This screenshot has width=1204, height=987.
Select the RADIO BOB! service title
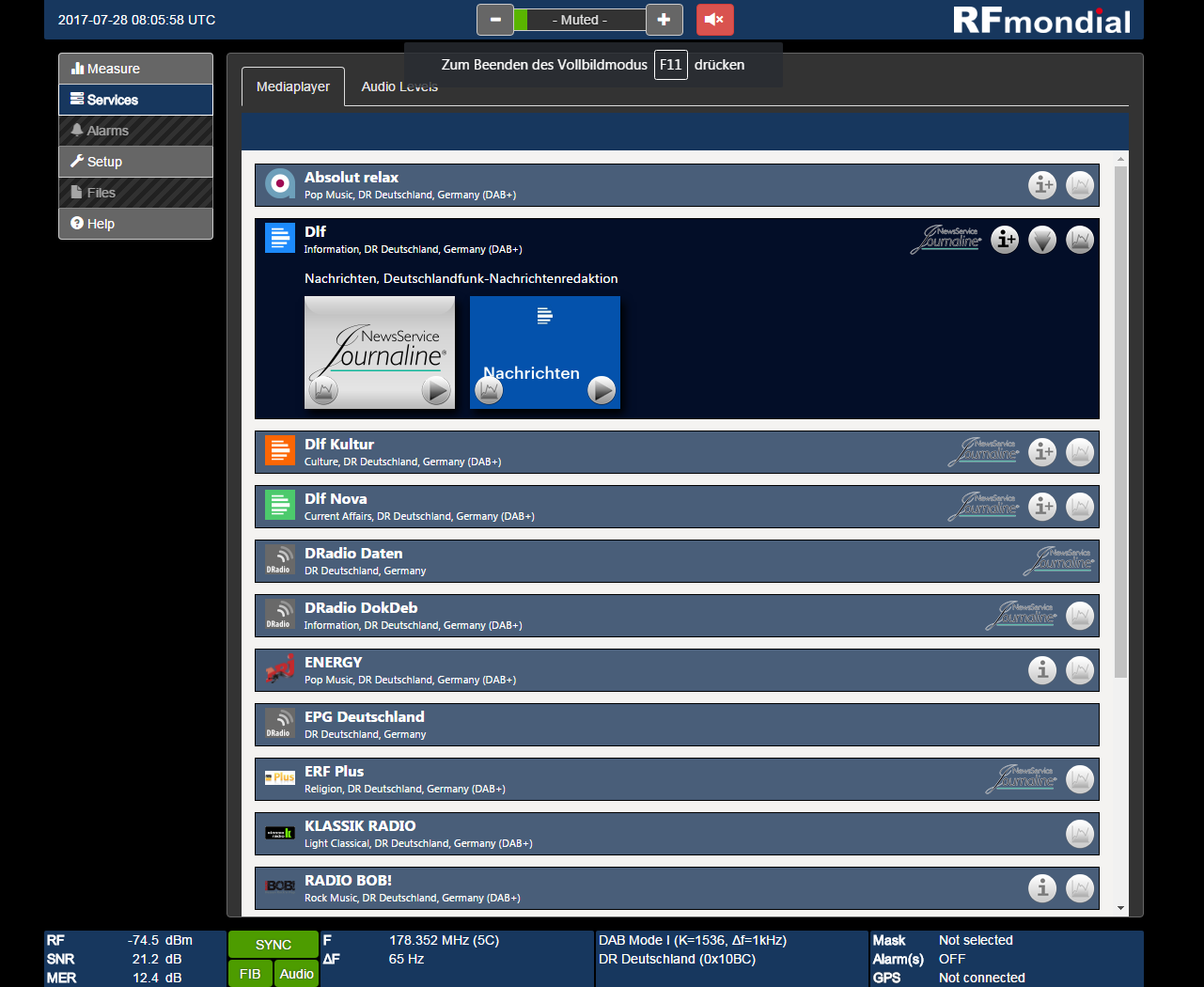(348, 880)
